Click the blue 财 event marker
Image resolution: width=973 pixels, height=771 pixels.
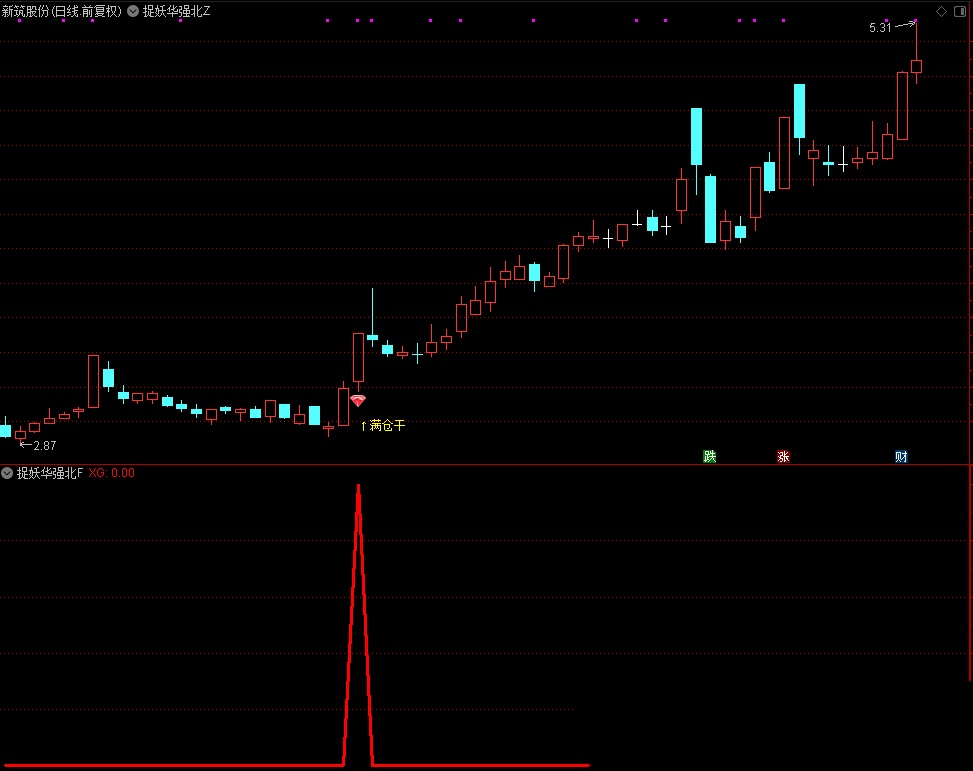pyautogui.click(x=901, y=457)
